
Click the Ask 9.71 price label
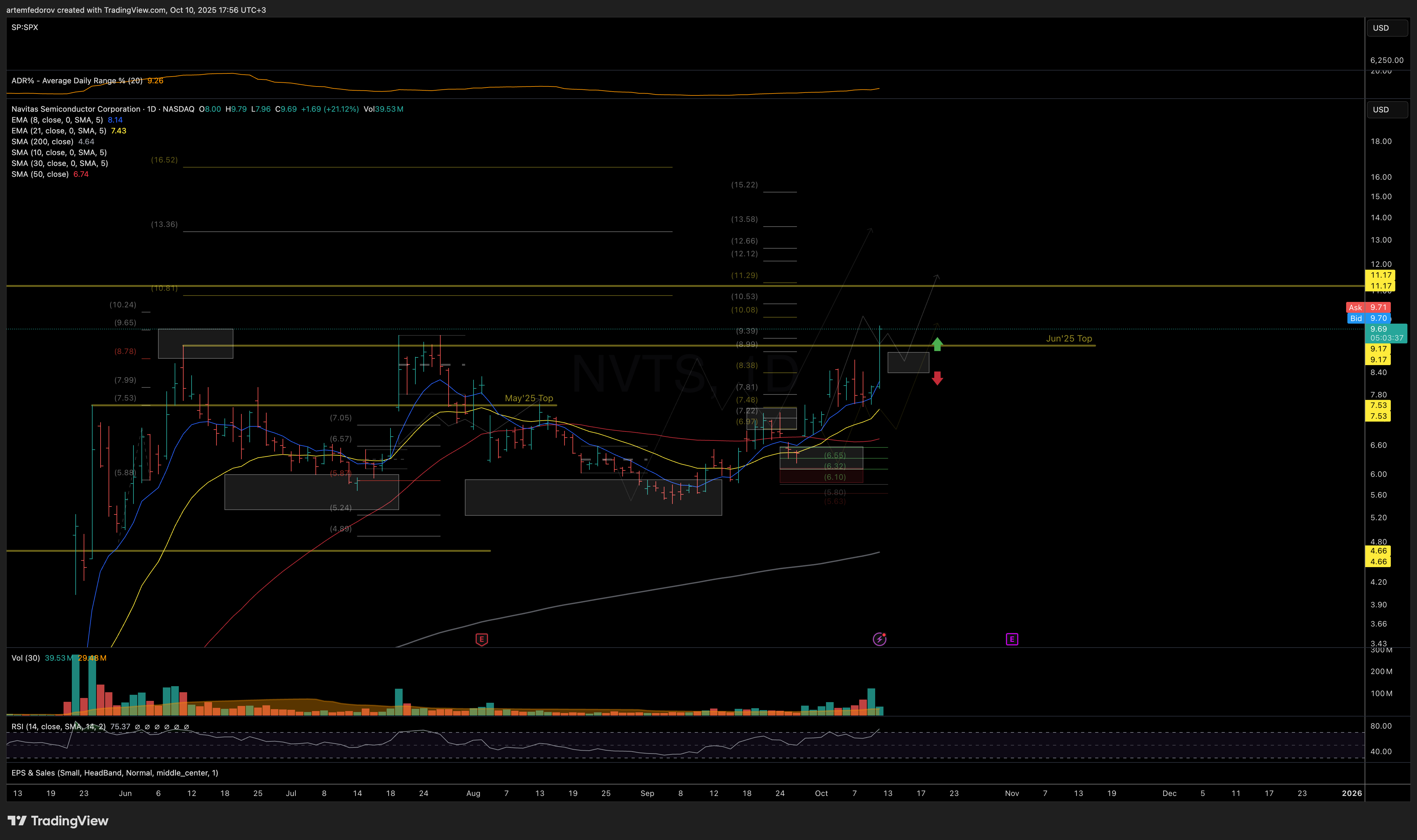coord(1368,307)
